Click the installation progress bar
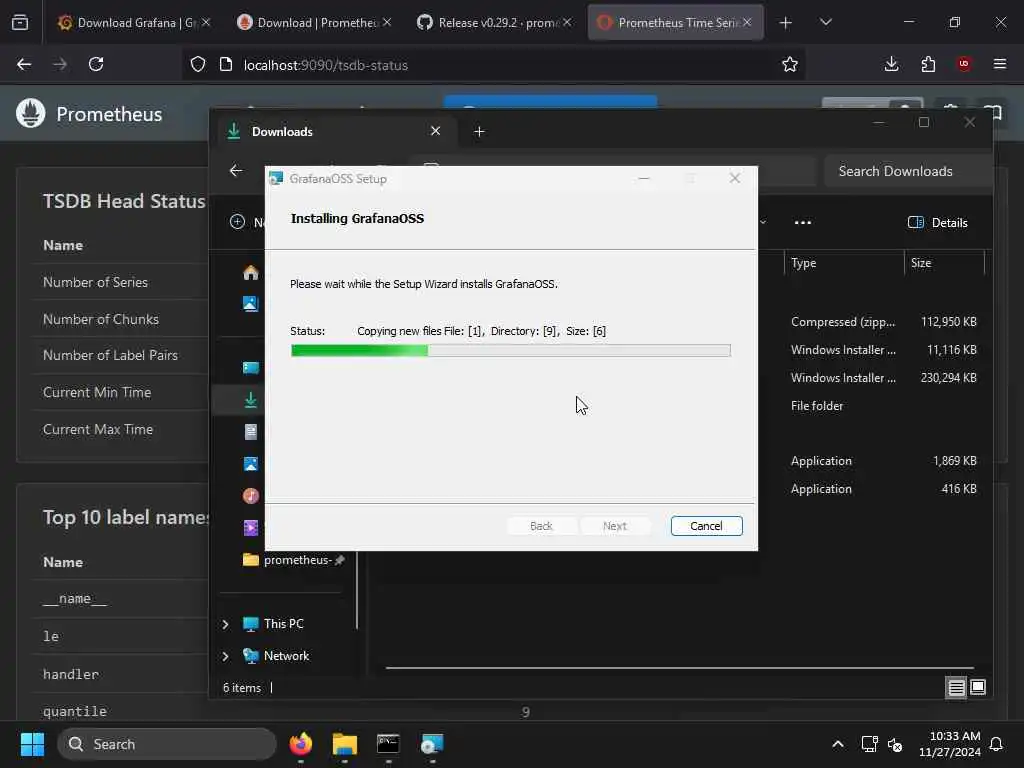This screenshot has height=768, width=1024. (x=510, y=351)
